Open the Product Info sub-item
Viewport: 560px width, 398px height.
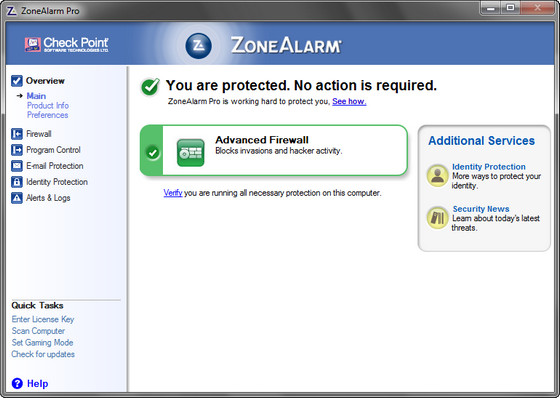[x=48, y=106]
